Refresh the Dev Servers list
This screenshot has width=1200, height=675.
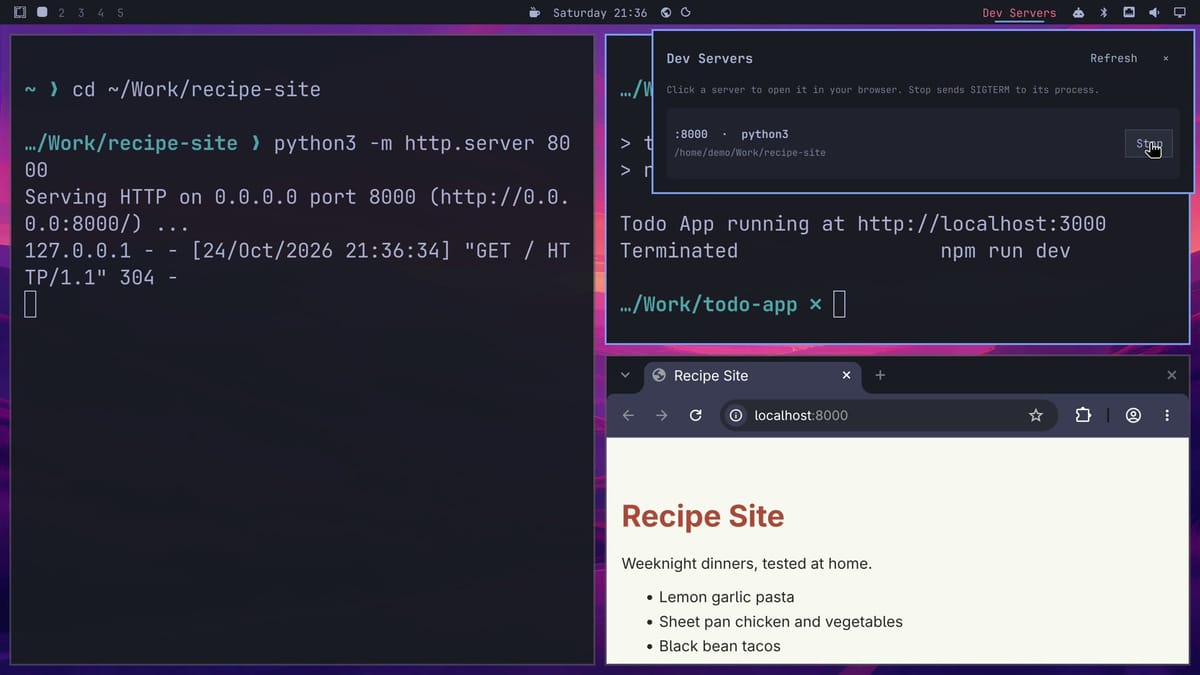[1113, 59]
